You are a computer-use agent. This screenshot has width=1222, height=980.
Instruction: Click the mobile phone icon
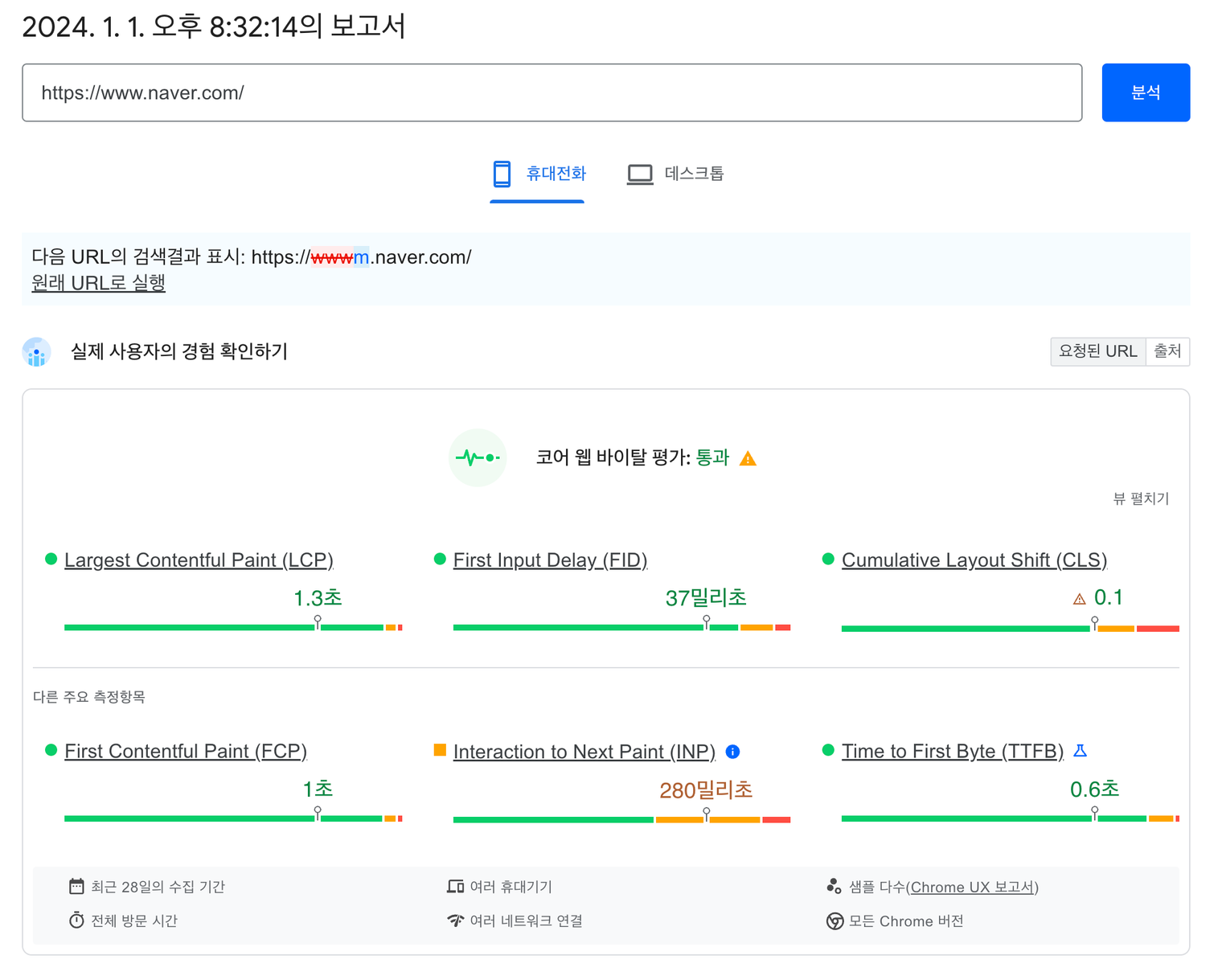coord(502,174)
